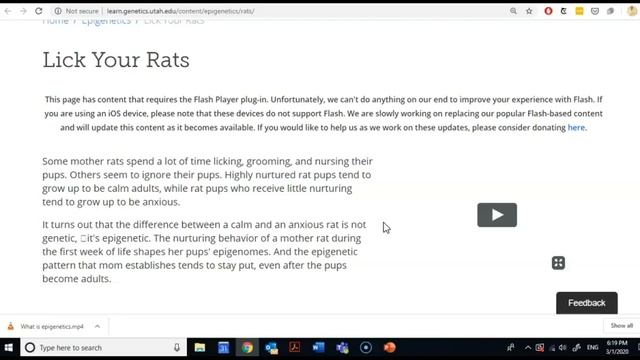
Task: Open the zoom magnifier icon in address bar
Action: pos(513,11)
